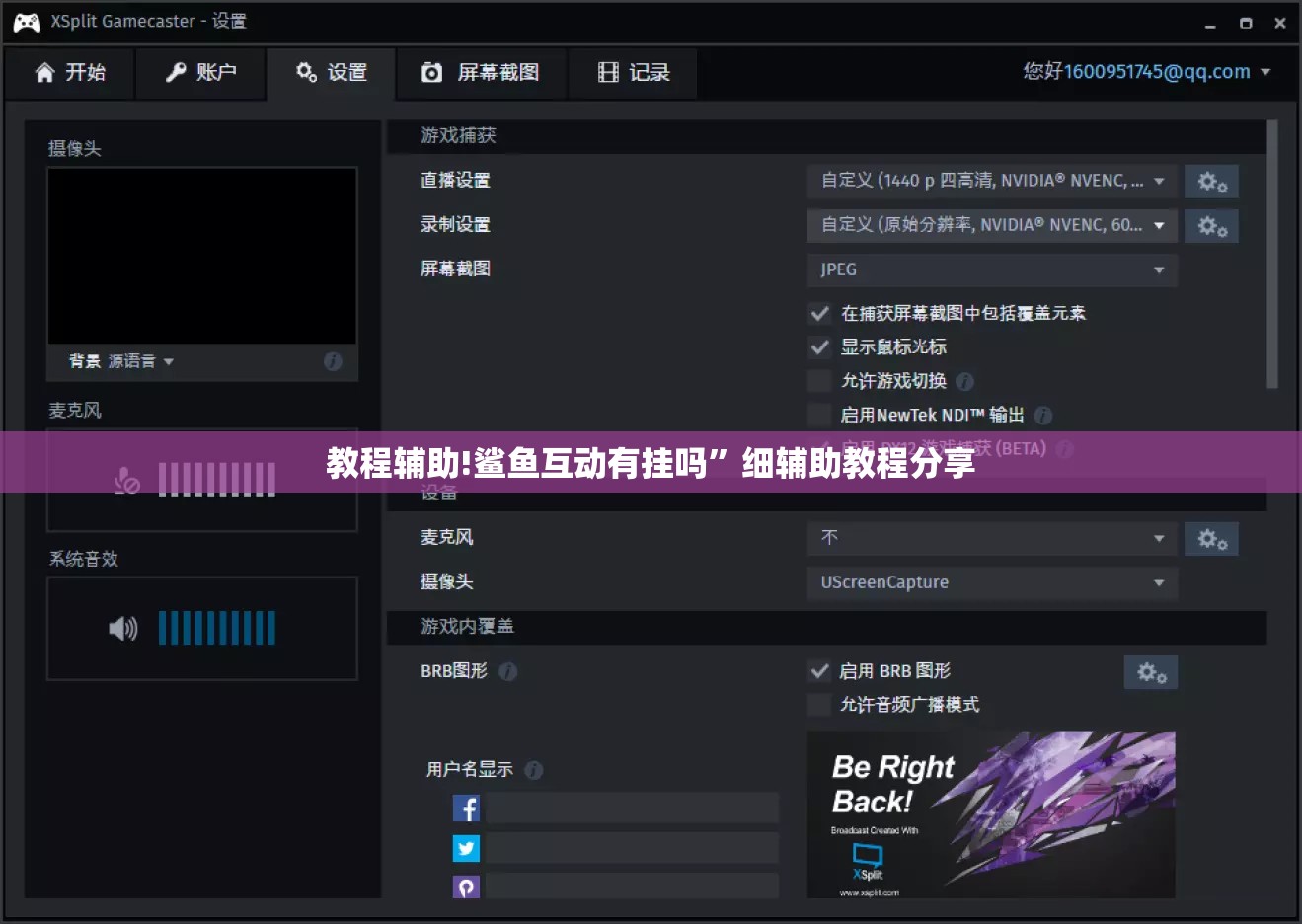The height and width of the screenshot is (924, 1302).
Task: Click info icon beside BRB图形 label
Action: coord(507,671)
